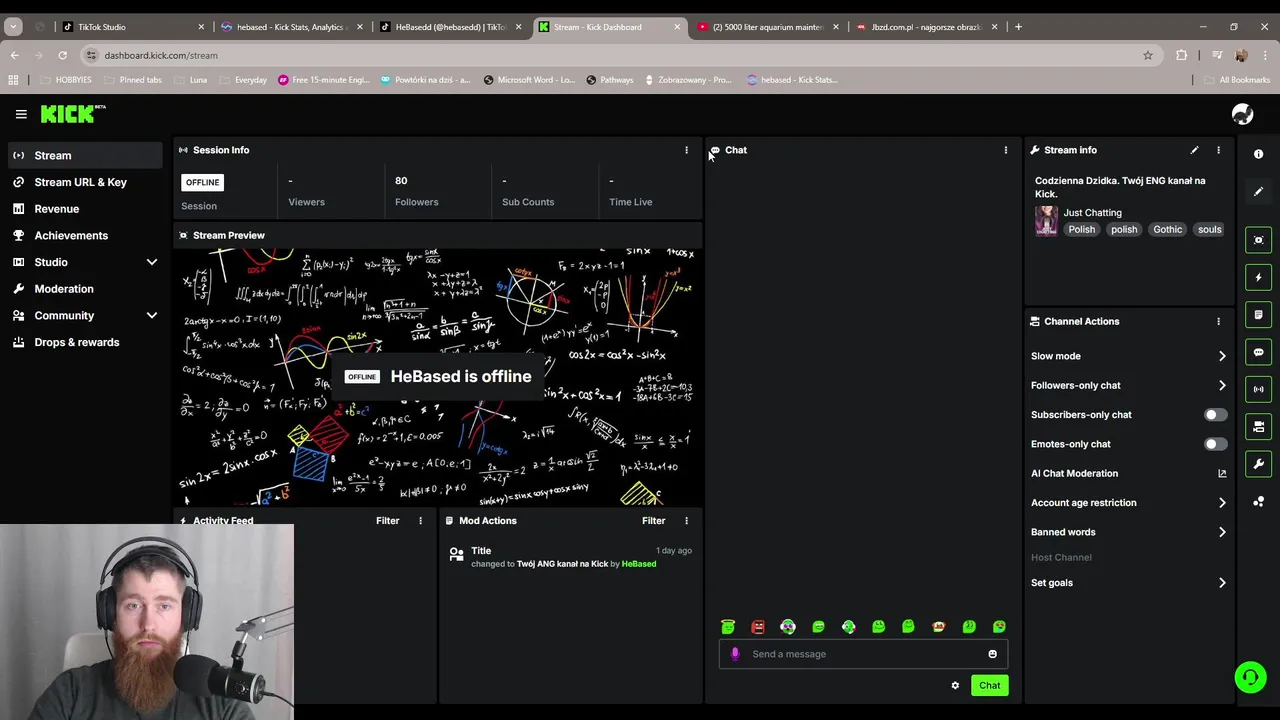
Task: Click the Polish tag chip
Action: (x=1081, y=229)
